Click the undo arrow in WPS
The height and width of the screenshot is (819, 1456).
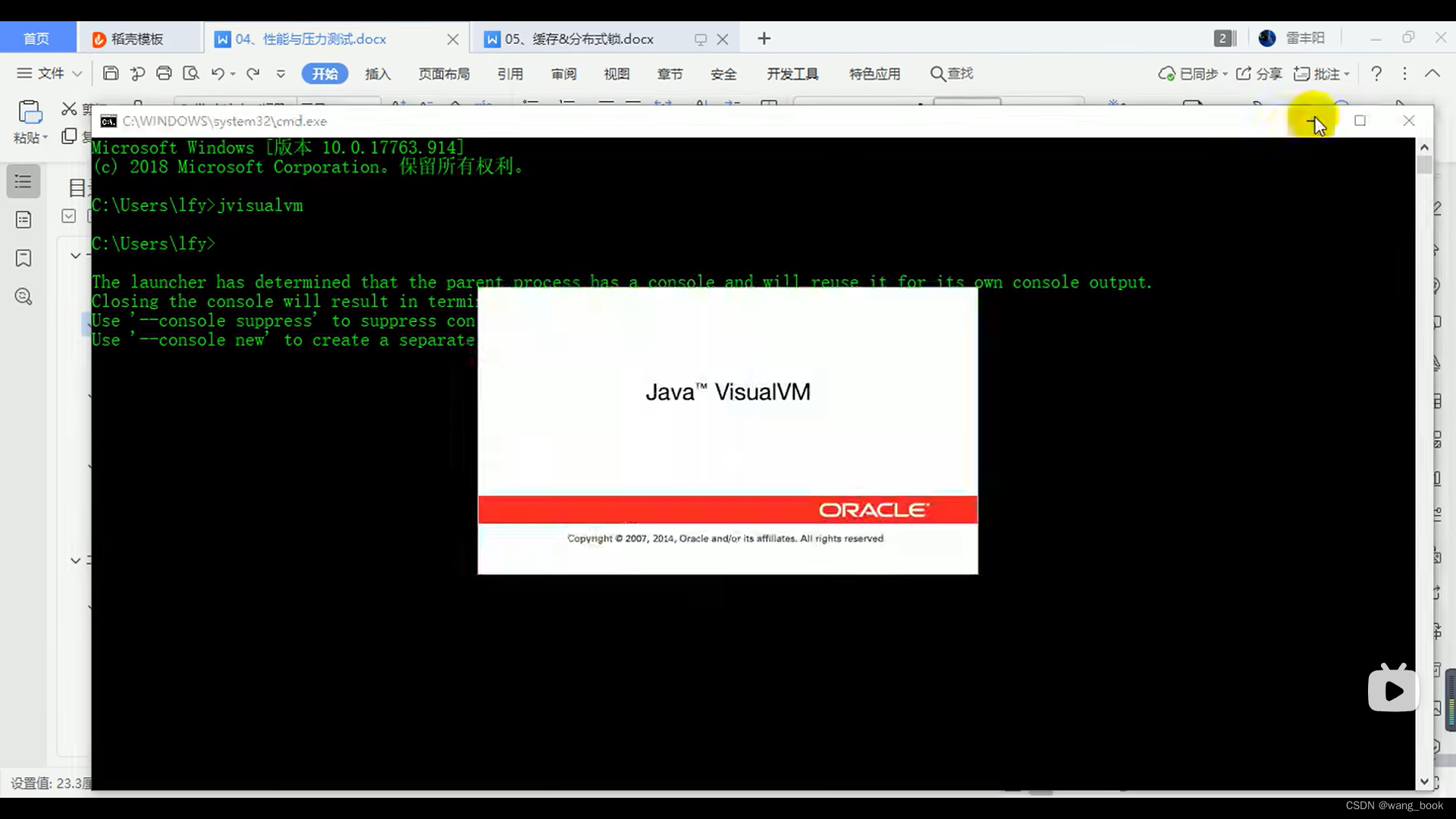point(218,74)
